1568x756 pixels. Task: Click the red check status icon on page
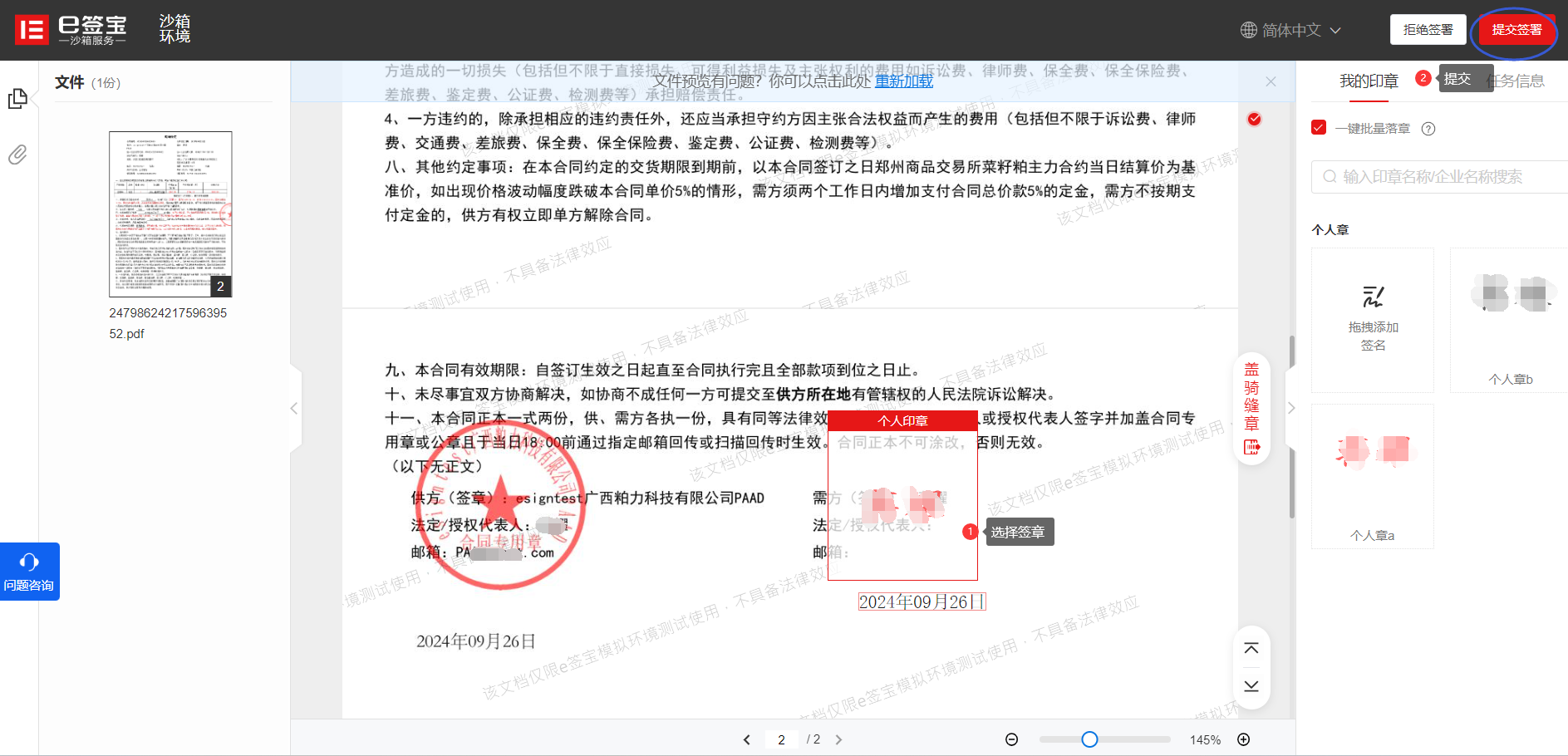[1254, 119]
